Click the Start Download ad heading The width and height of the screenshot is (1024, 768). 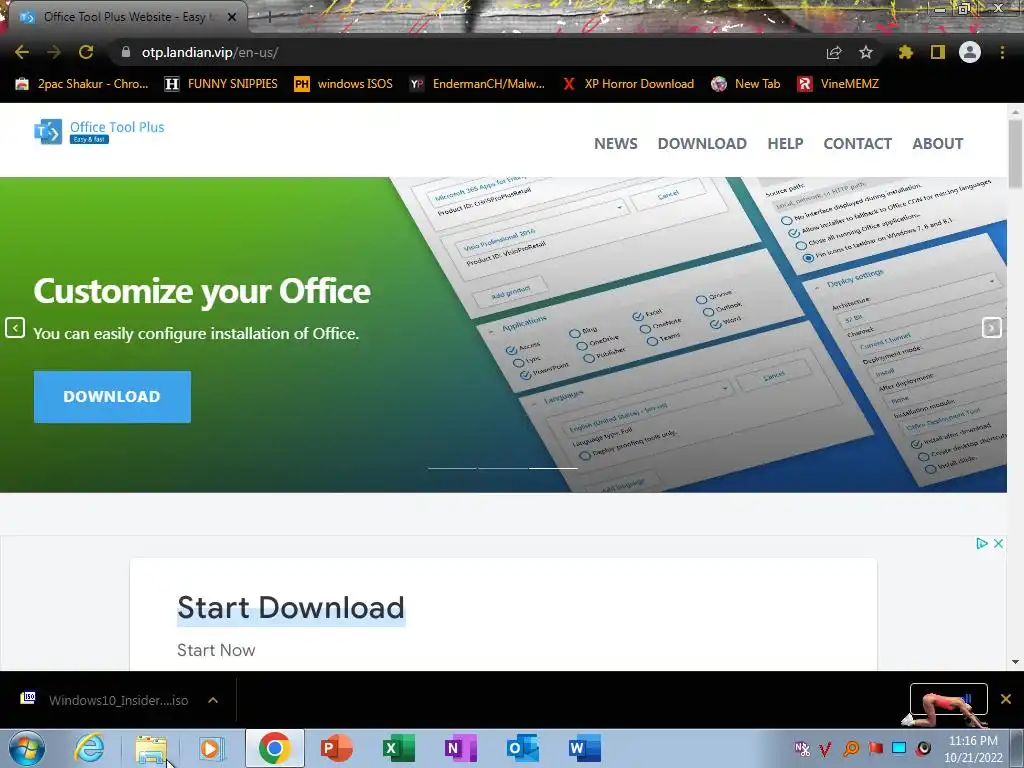pyautogui.click(x=291, y=609)
